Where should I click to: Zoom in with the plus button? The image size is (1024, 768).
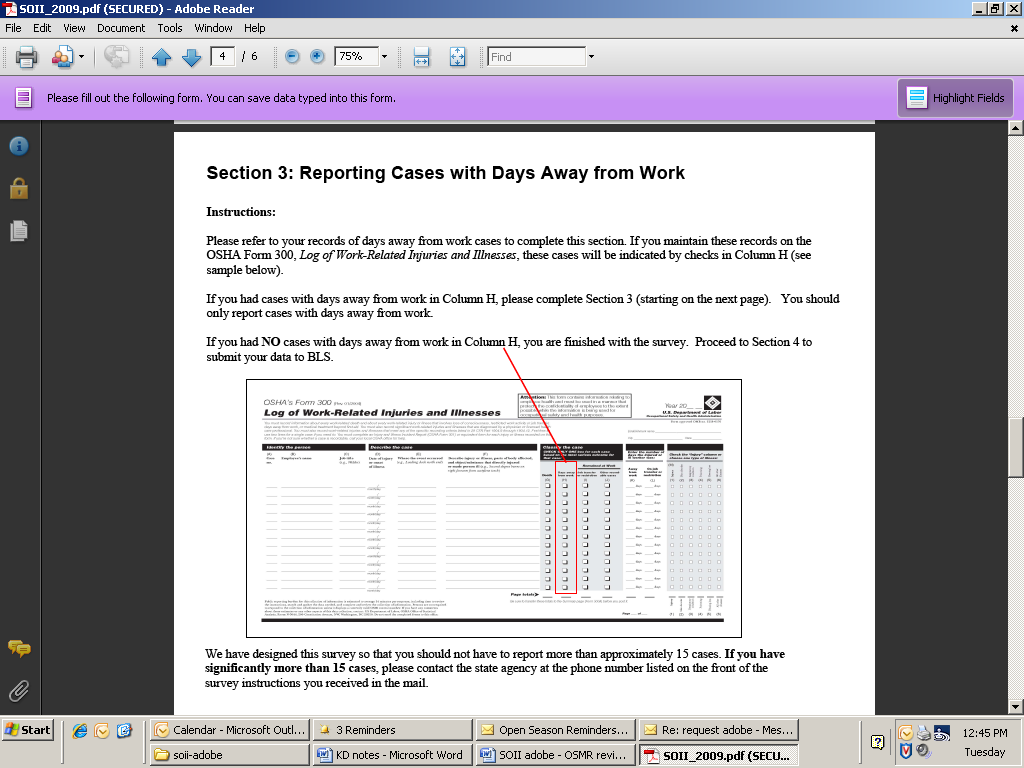pos(317,57)
